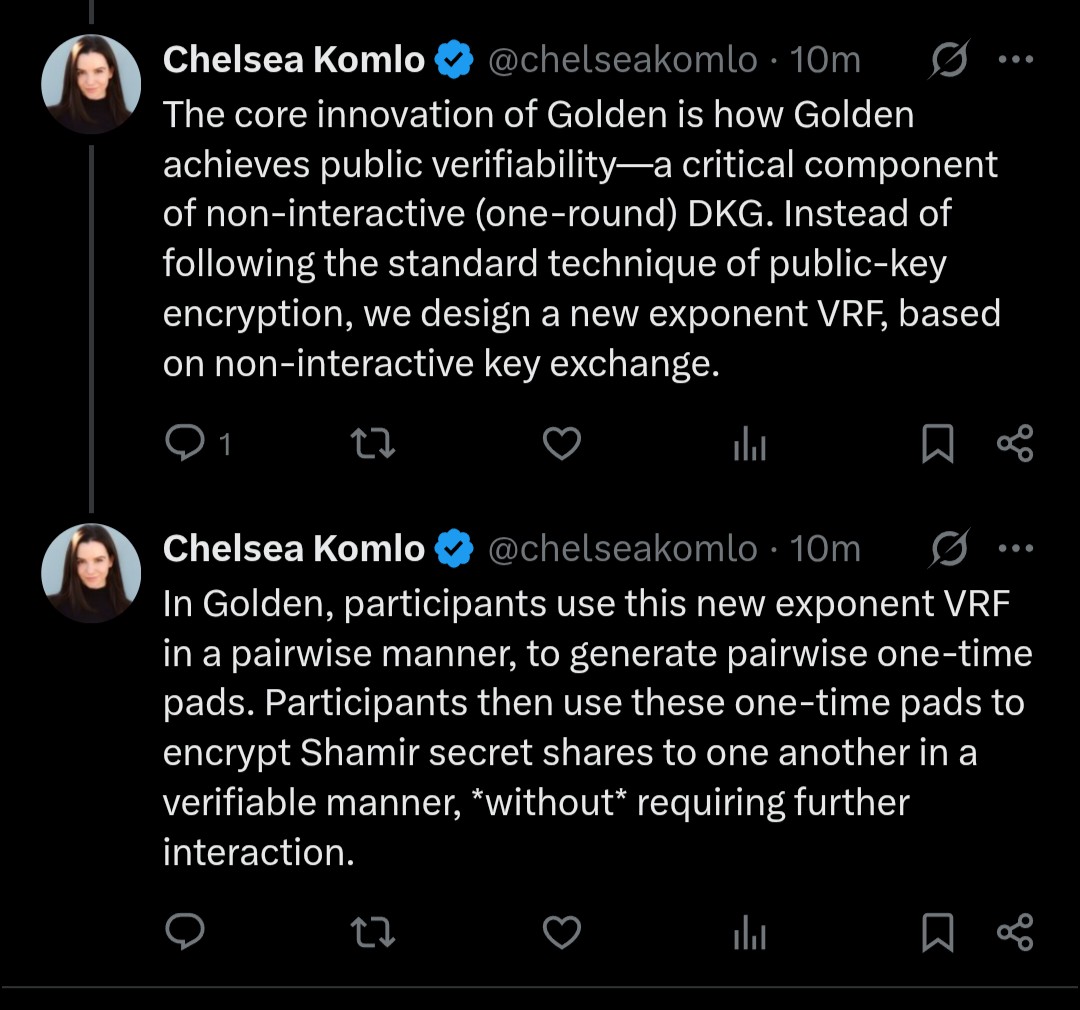Open more options menu on first tweet
The width and height of the screenshot is (1080, 1010).
(x=1015, y=60)
